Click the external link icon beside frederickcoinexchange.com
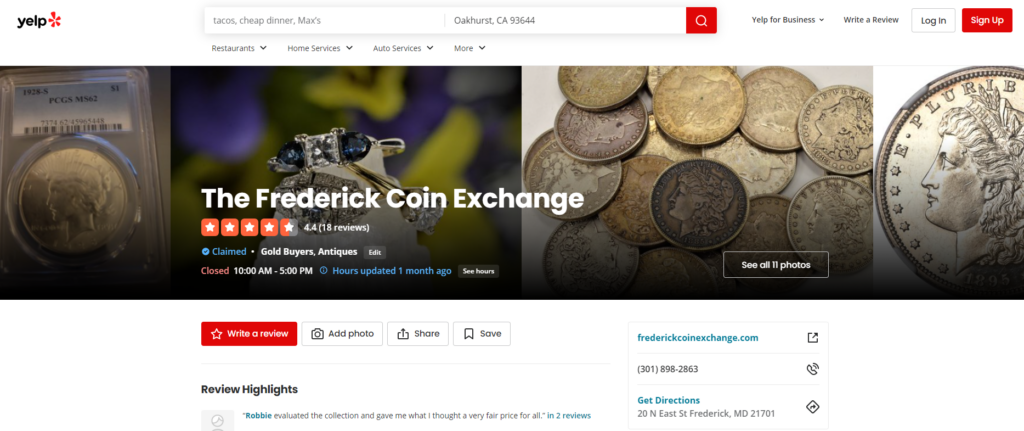The height and width of the screenshot is (431, 1024). (x=812, y=338)
